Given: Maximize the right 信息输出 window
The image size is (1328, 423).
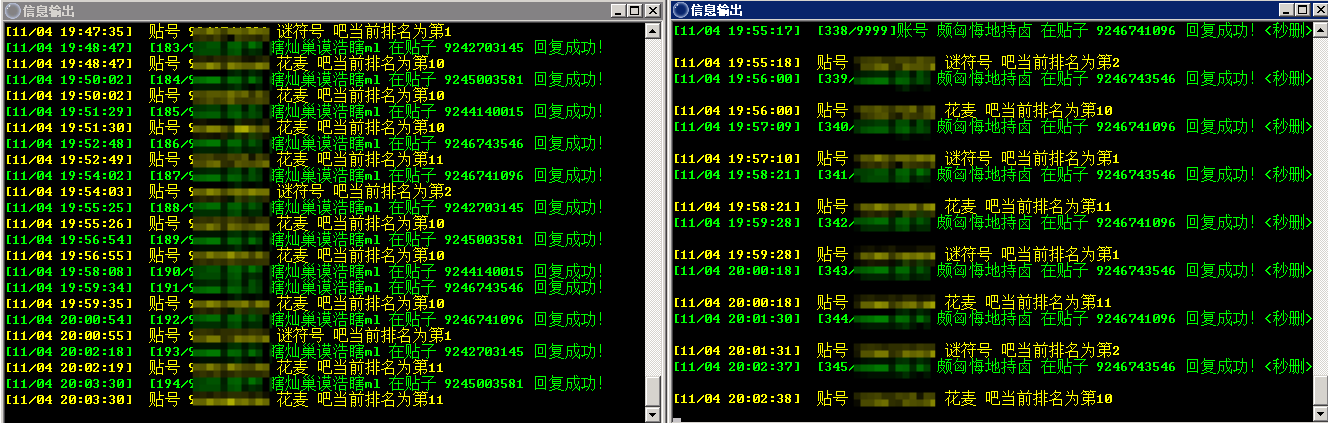Looking at the screenshot, I should (x=1300, y=10).
